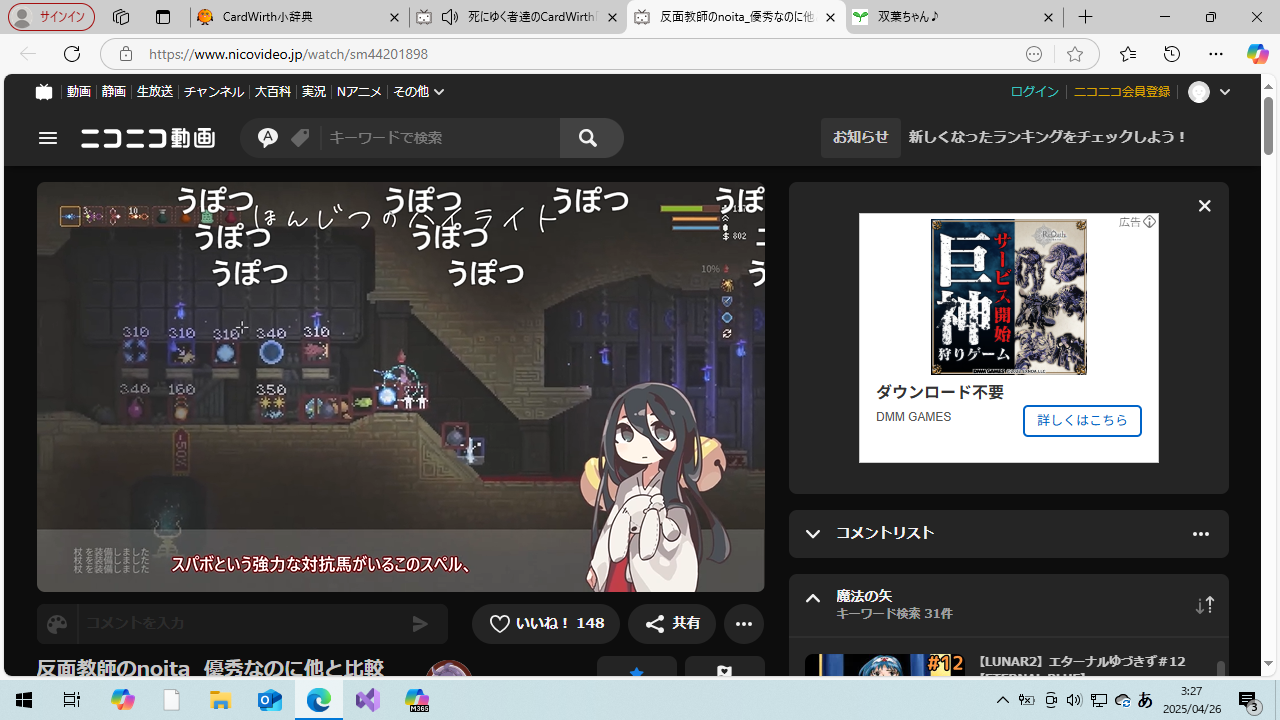Click the magnifier search button
The width and height of the screenshot is (1280, 720).
click(588, 138)
